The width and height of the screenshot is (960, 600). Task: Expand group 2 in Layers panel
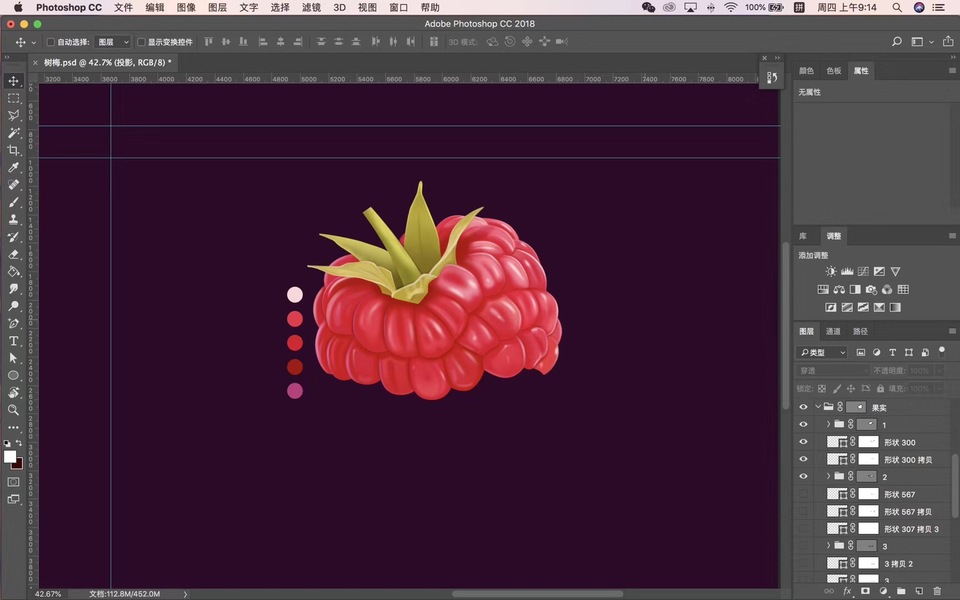(x=828, y=476)
